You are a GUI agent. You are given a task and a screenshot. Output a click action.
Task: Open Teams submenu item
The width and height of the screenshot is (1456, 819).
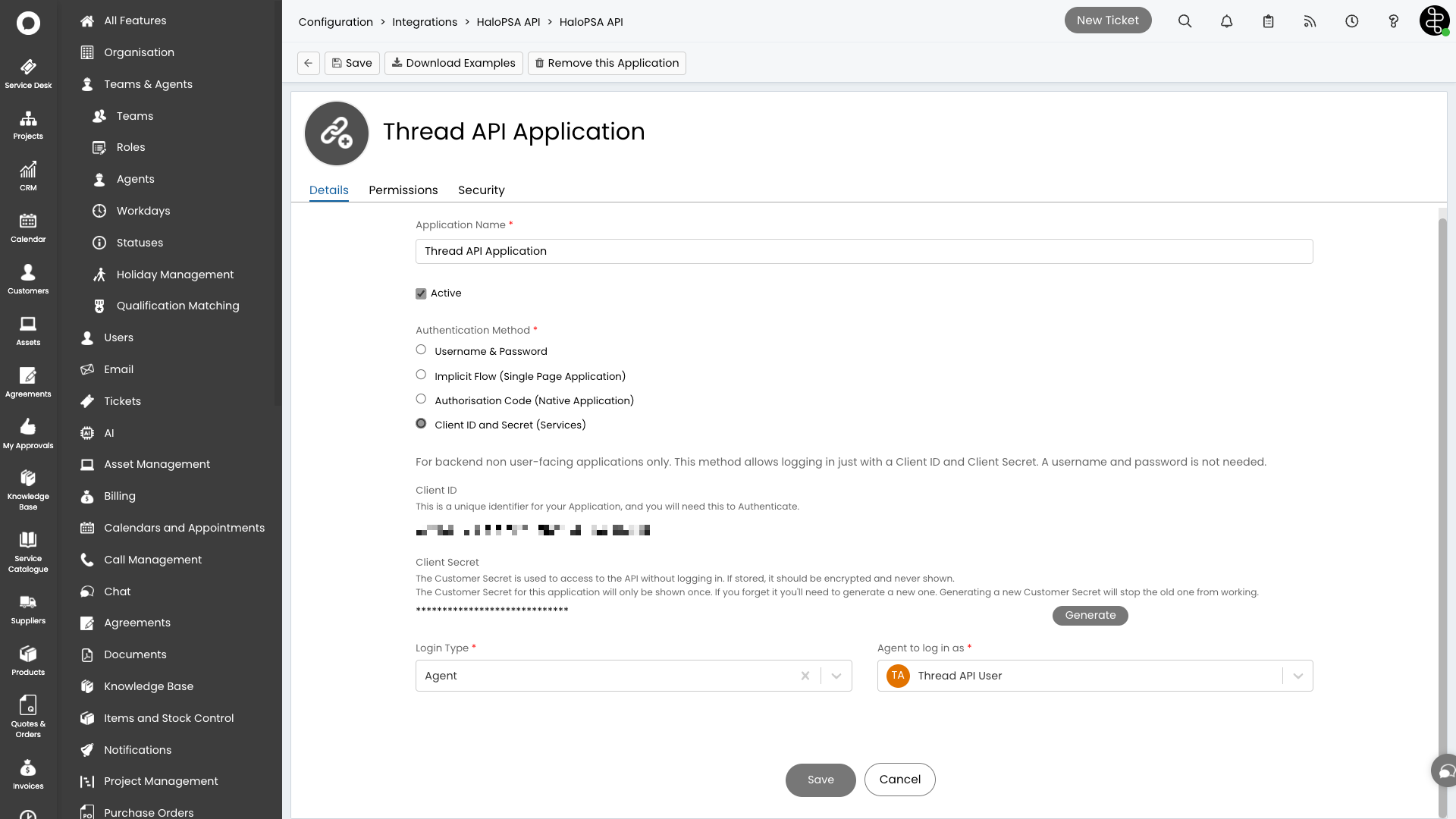coord(135,116)
